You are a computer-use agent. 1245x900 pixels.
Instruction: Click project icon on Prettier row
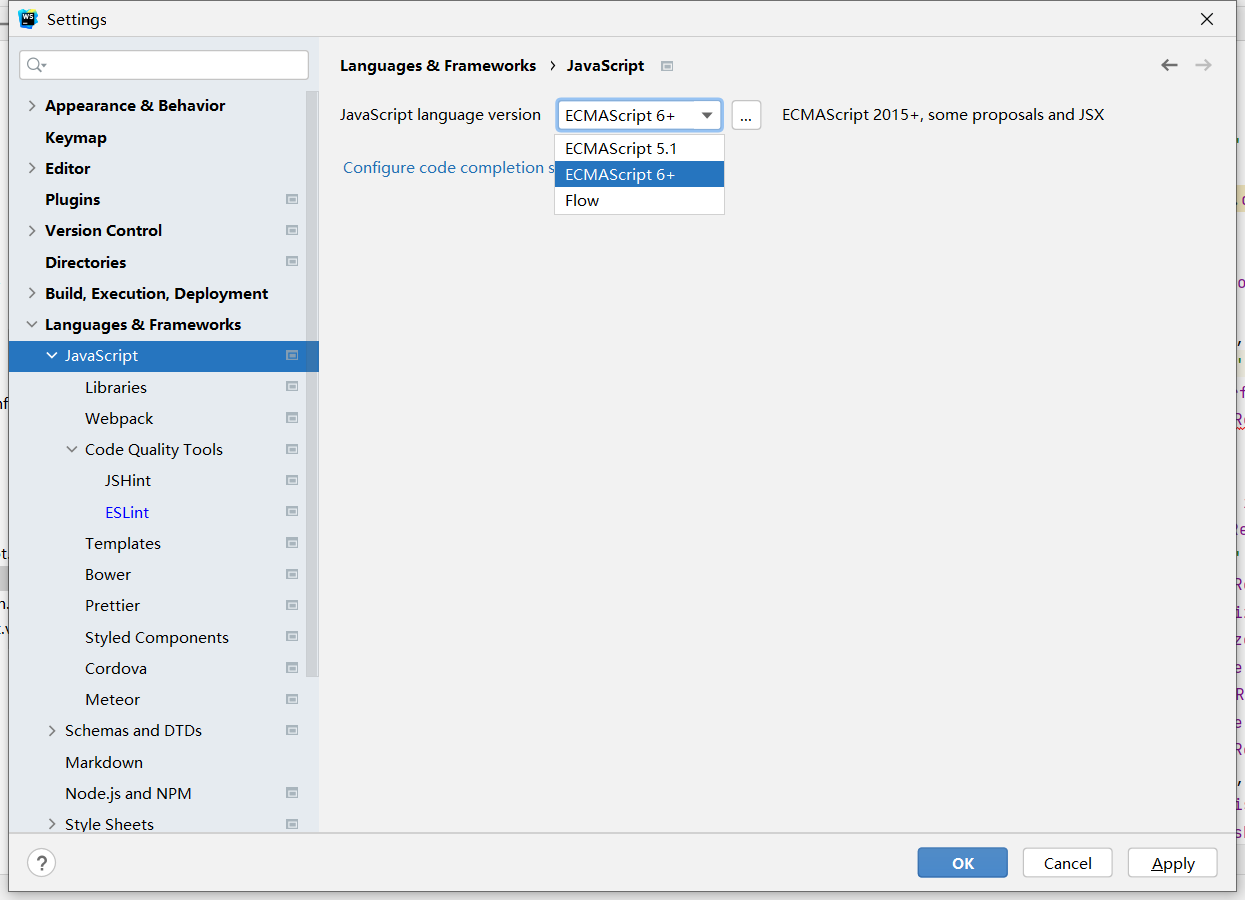point(292,605)
